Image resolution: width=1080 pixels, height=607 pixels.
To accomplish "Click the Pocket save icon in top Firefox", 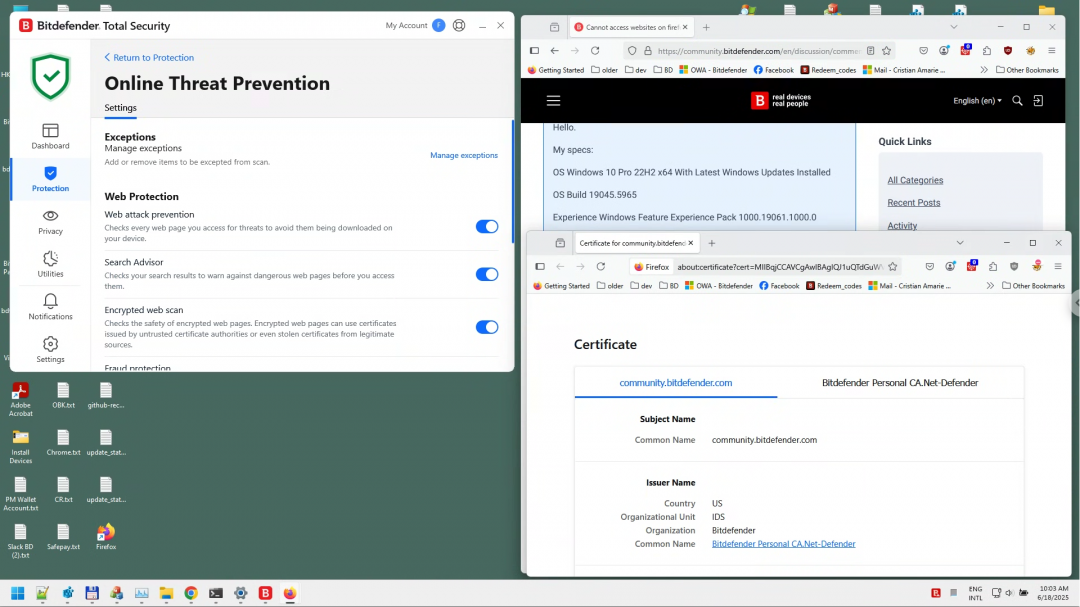I will pos(924,50).
